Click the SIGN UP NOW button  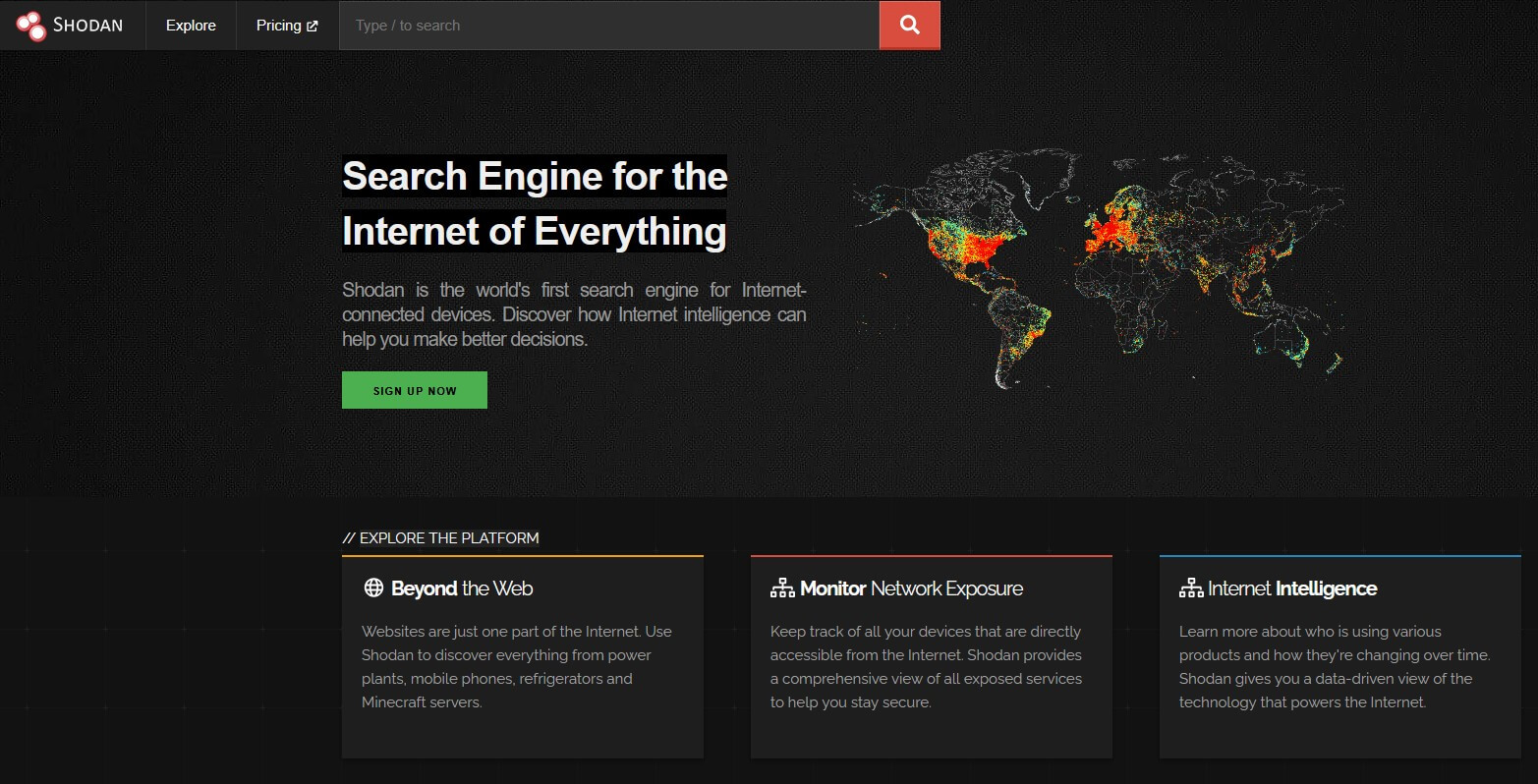(x=415, y=390)
